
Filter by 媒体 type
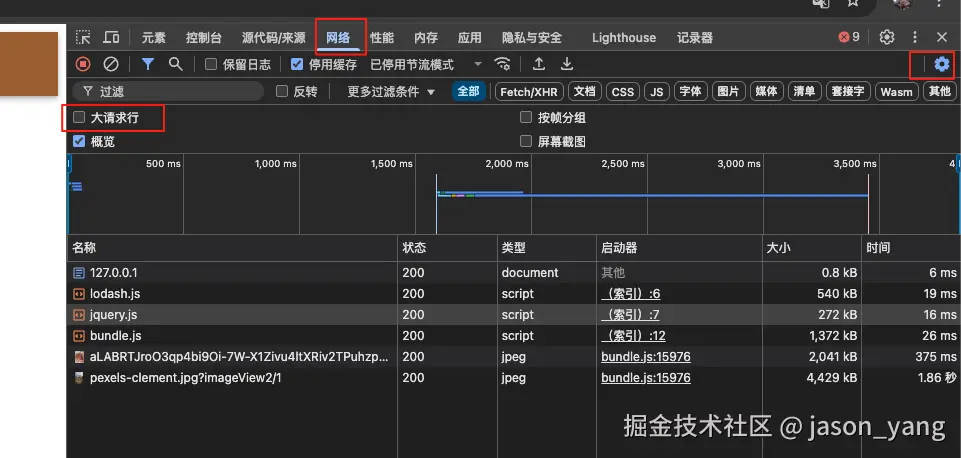click(766, 92)
